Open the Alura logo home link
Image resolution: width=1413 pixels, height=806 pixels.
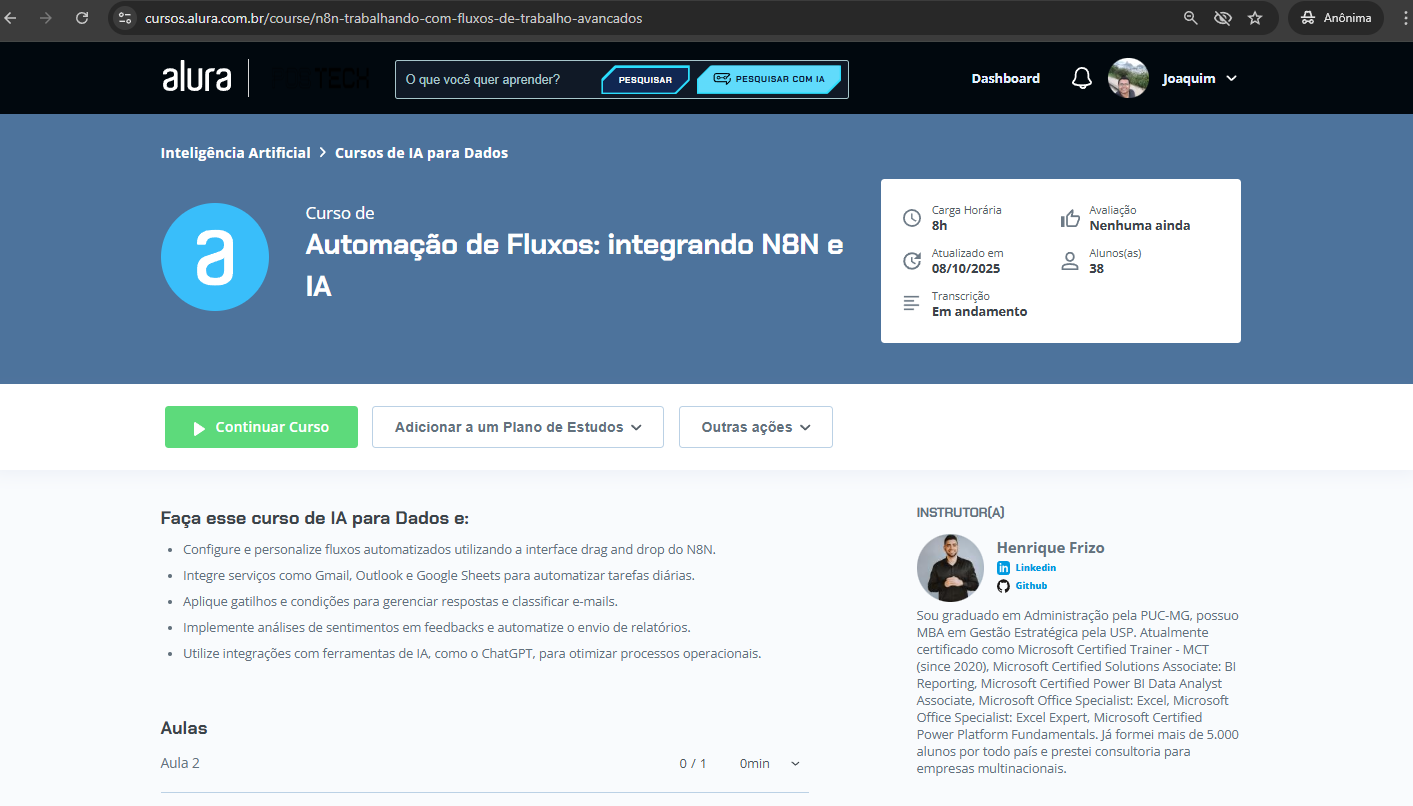pyautogui.click(x=197, y=78)
